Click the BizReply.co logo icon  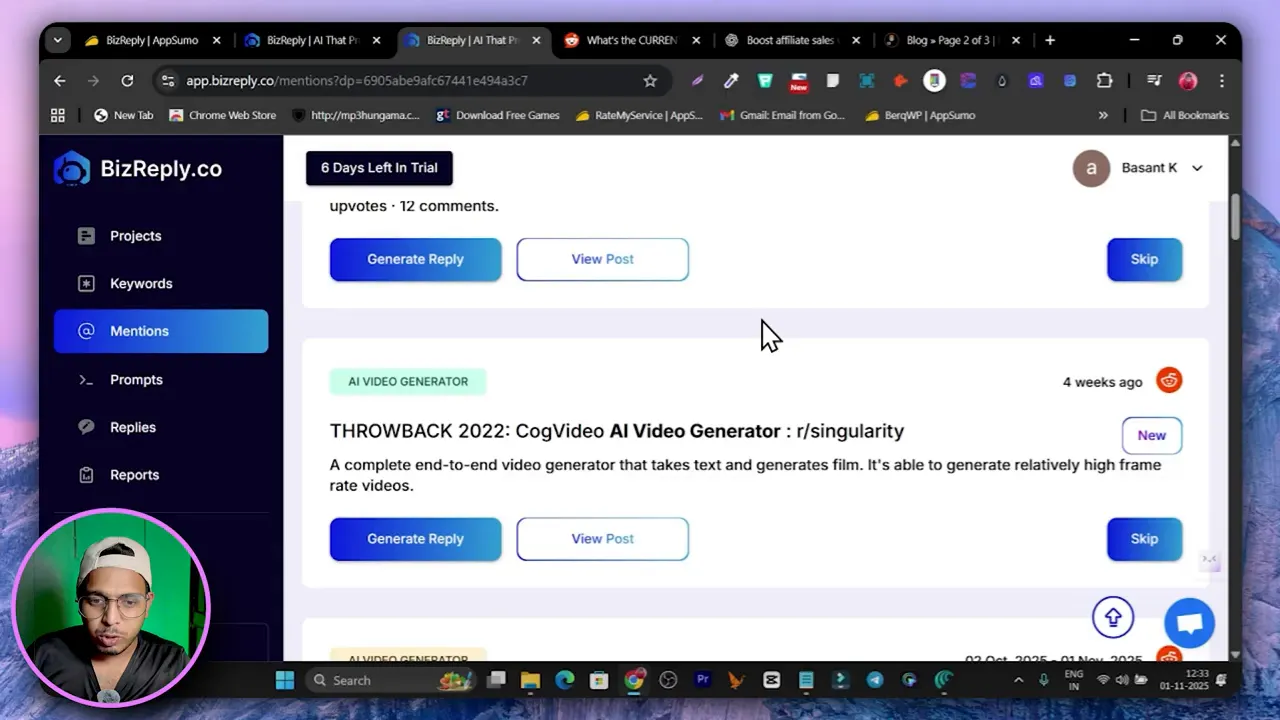pyautogui.click(x=69, y=167)
